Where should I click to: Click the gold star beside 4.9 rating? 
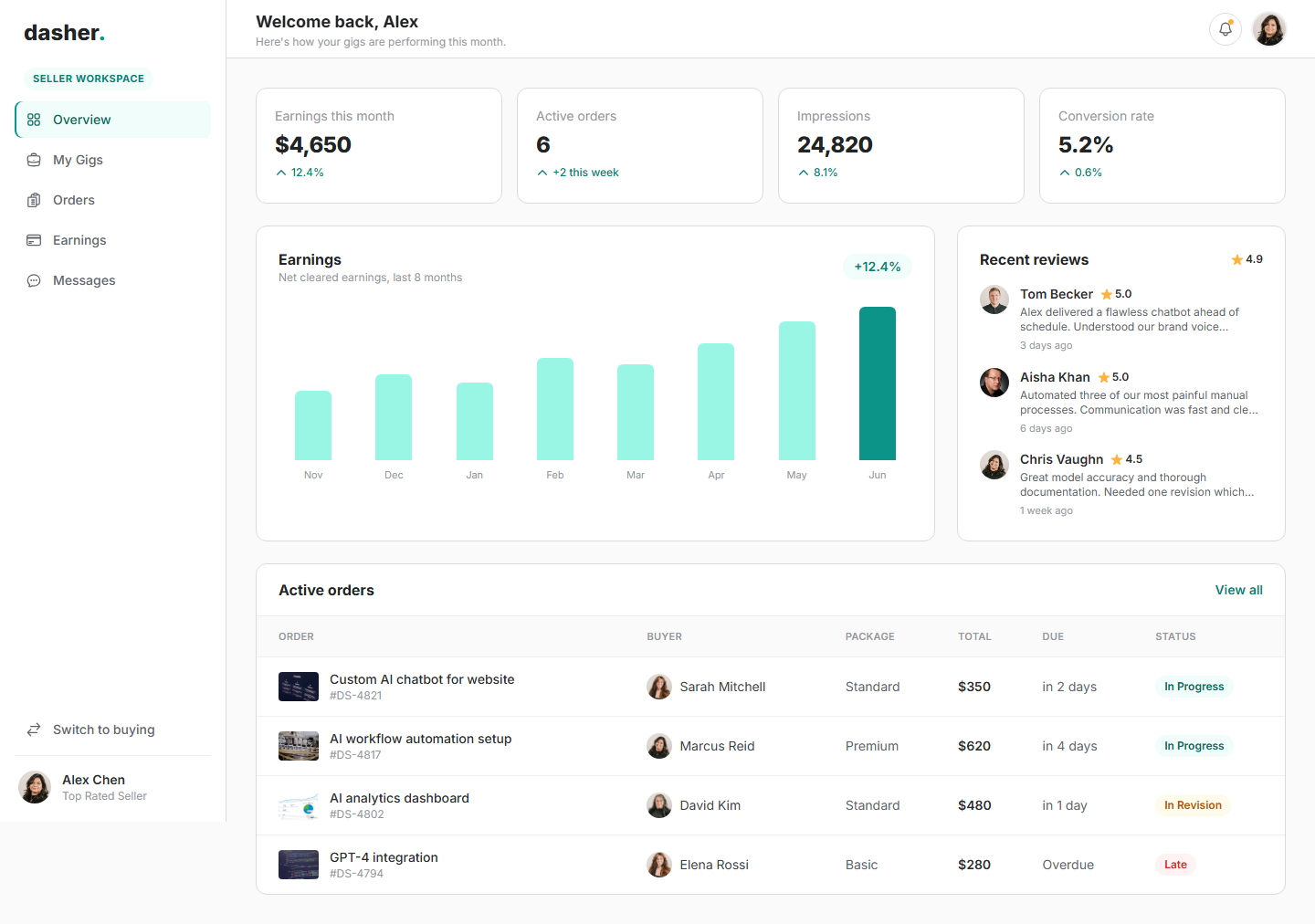[1237, 259]
